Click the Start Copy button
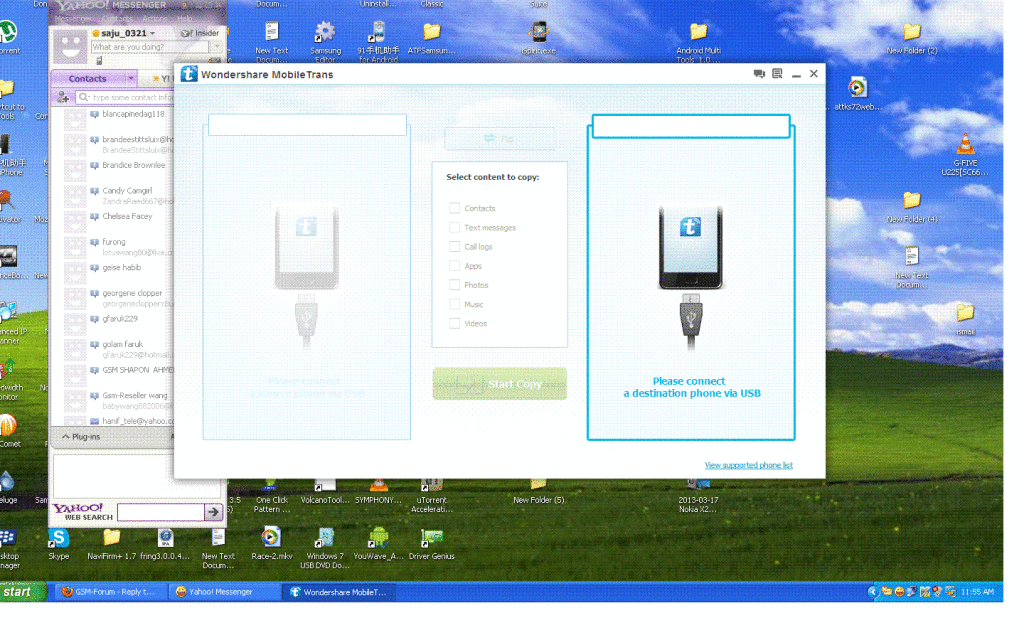The height and width of the screenshot is (640, 1024). (500, 384)
